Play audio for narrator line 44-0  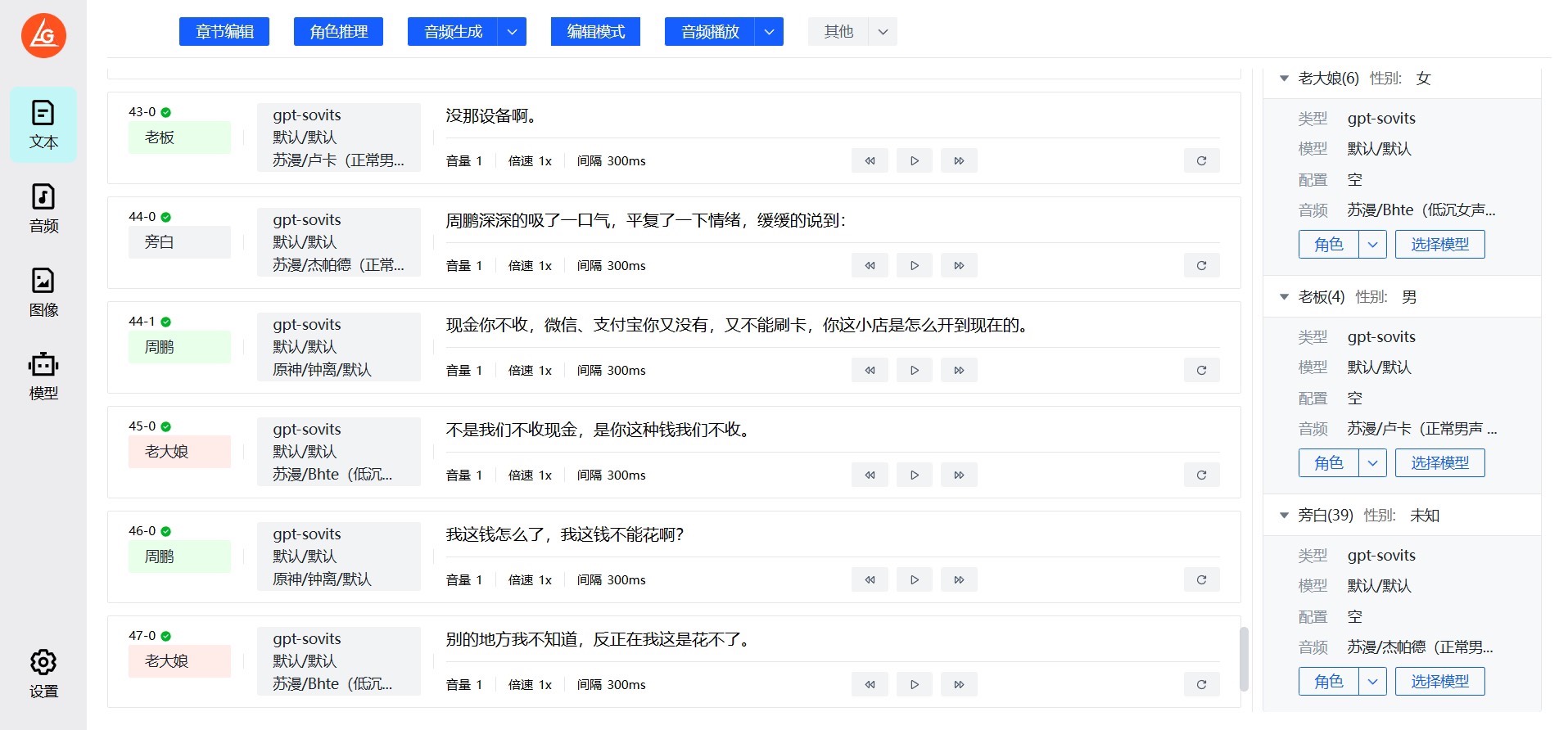915,266
